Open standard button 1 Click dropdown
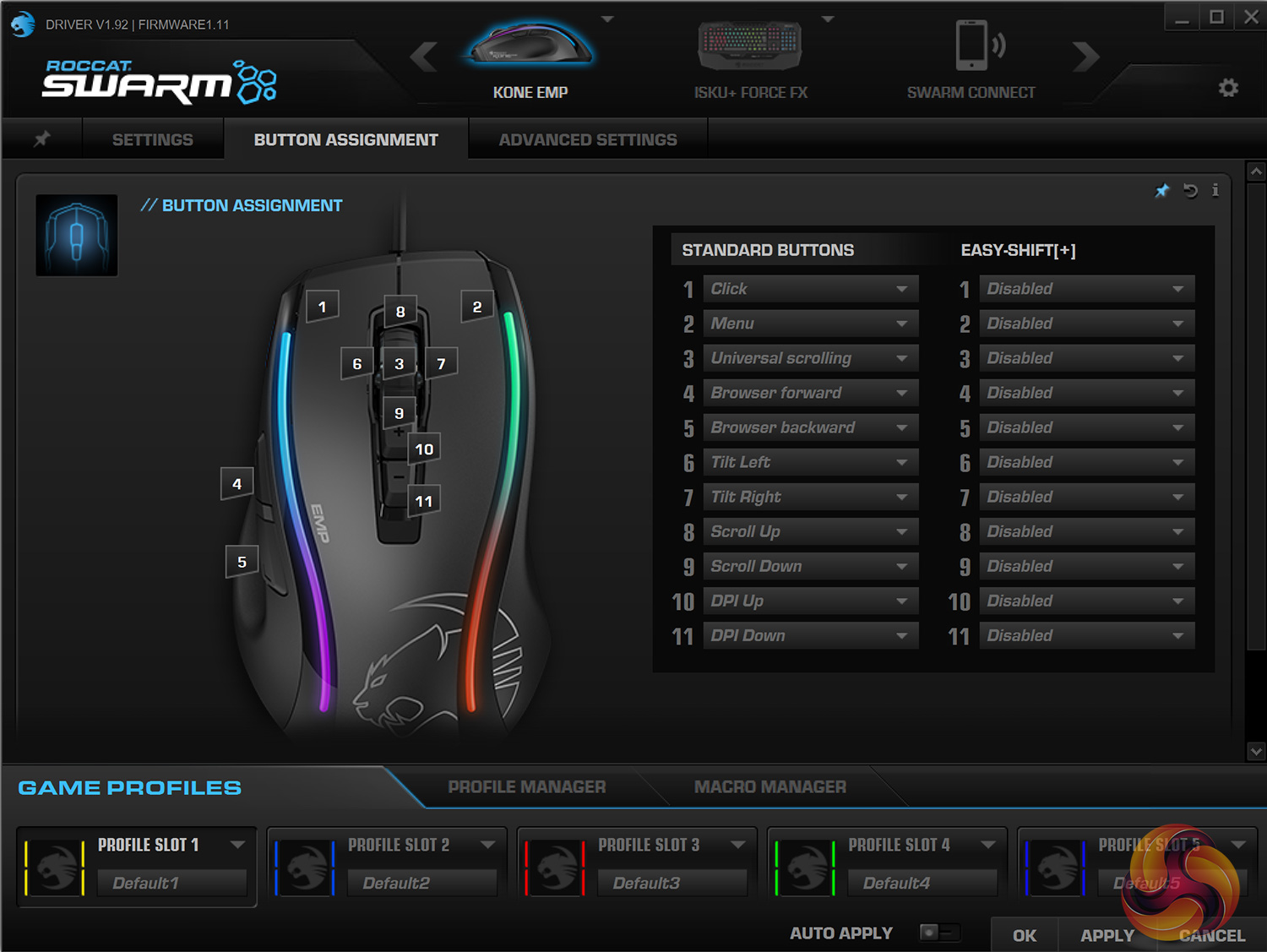The height and width of the screenshot is (952, 1267). 811,289
